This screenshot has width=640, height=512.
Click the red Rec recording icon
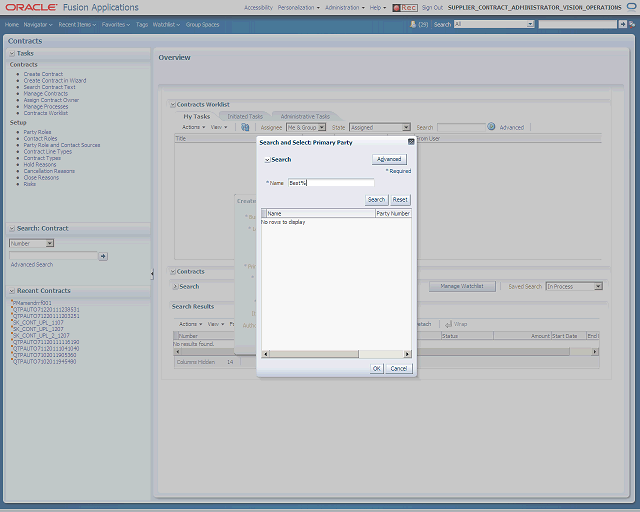click(405, 8)
